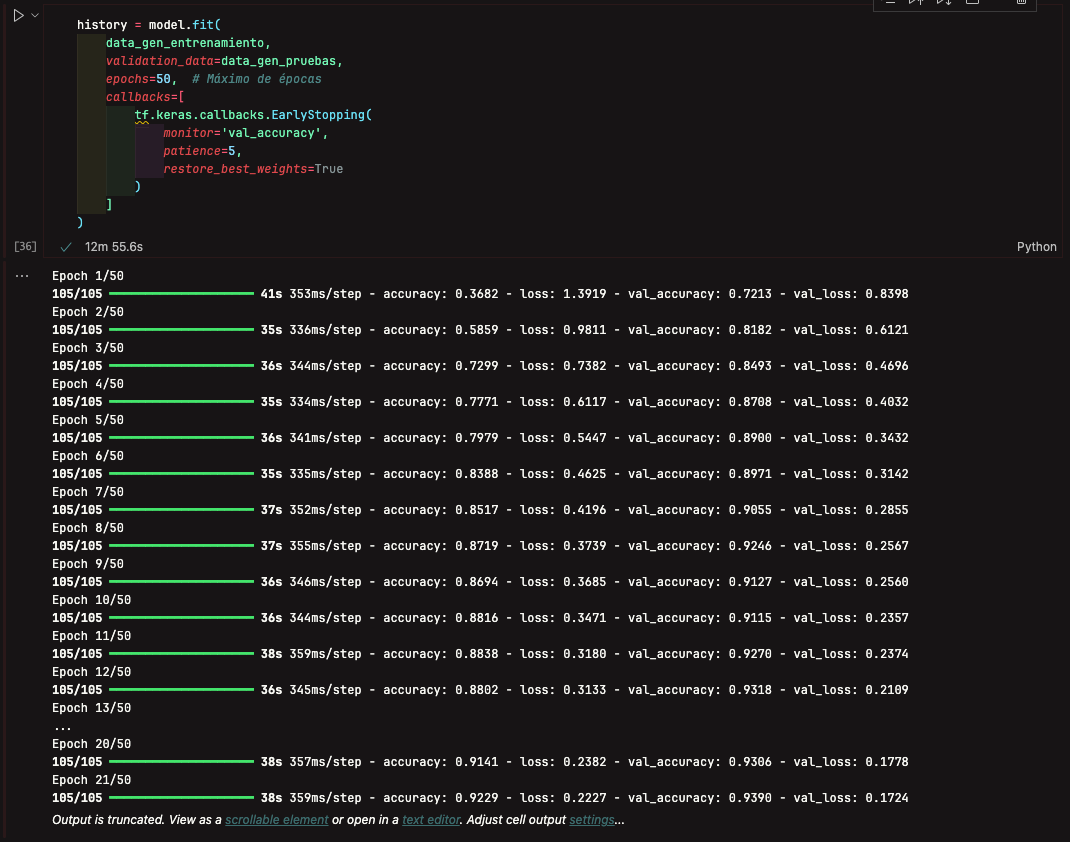Click the 12m 55.6s execution time
Image resolution: width=1070 pixels, height=842 pixels.
[114, 247]
